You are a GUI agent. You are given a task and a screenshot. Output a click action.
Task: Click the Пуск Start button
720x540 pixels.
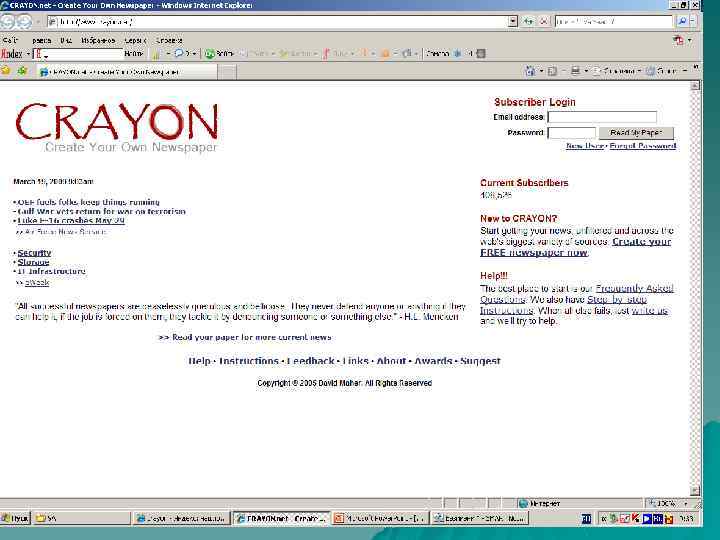click(x=15, y=518)
